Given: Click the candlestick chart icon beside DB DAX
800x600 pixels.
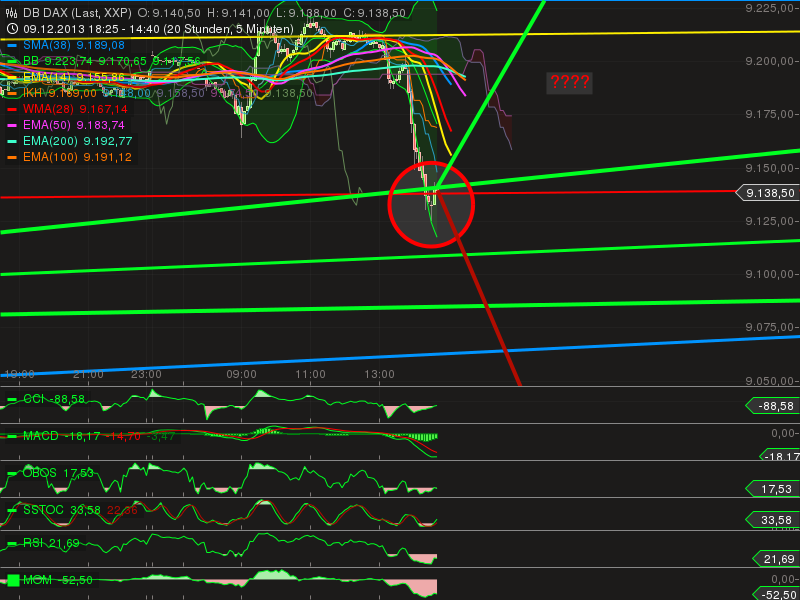Looking at the screenshot, I should [x=10, y=10].
